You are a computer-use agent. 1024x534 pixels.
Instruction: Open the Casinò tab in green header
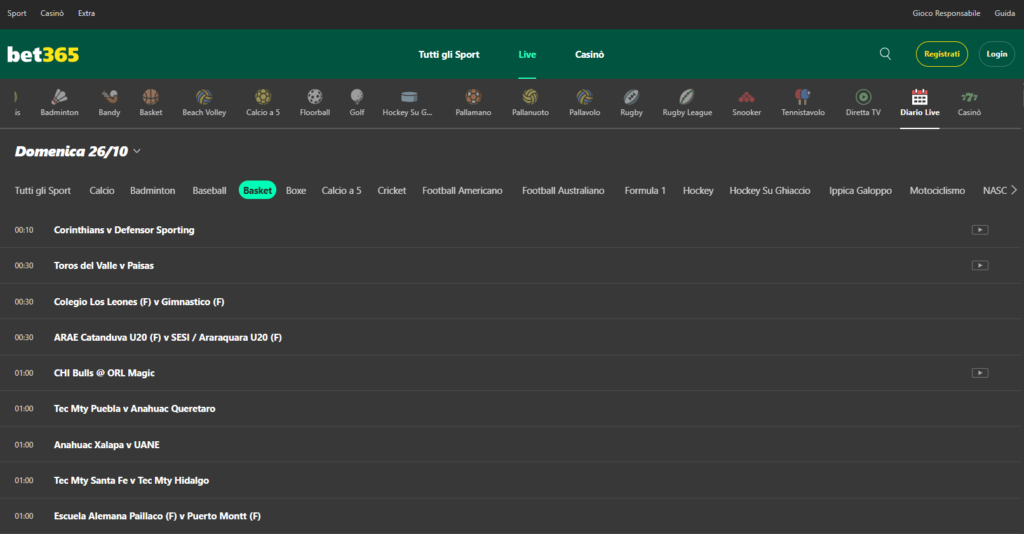[589, 54]
